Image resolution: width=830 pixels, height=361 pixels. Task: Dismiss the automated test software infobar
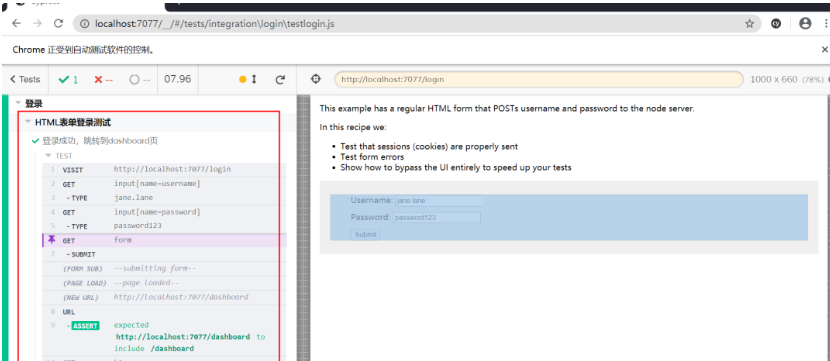[824, 50]
